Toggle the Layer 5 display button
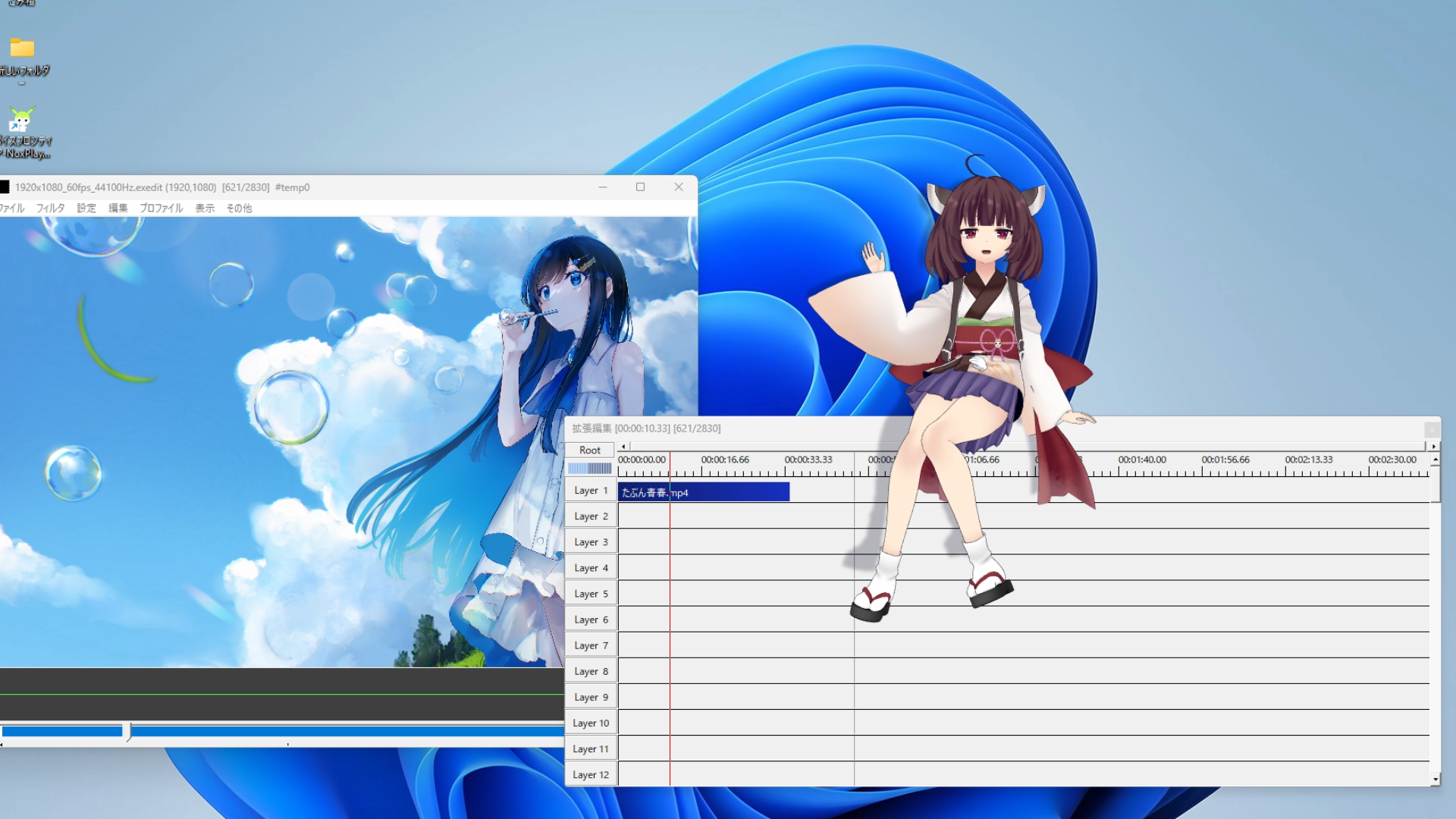Image resolution: width=1456 pixels, height=819 pixels. 590,594
